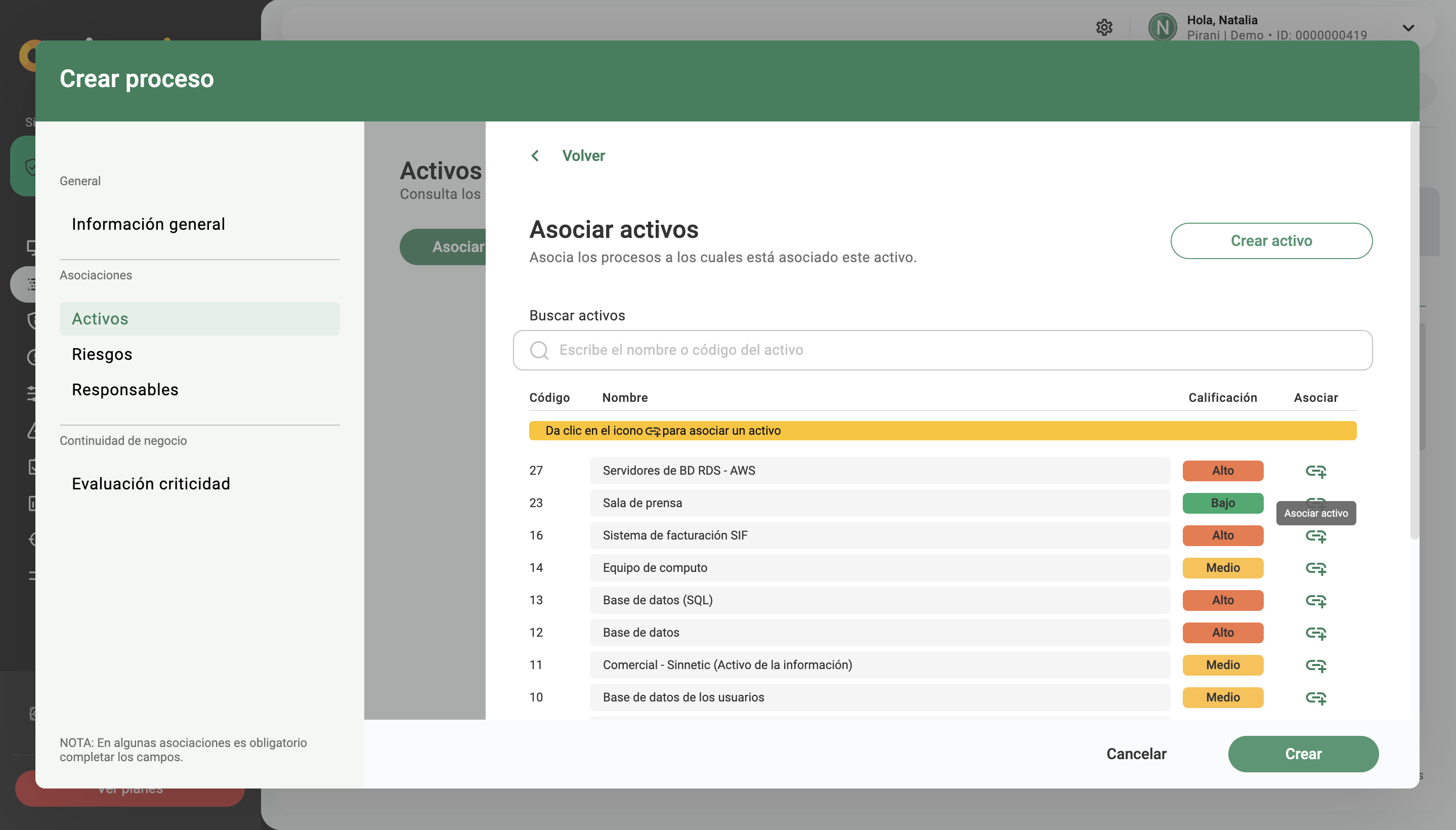Cancel the process creation
This screenshot has width=1456, height=830.
(1136, 754)
